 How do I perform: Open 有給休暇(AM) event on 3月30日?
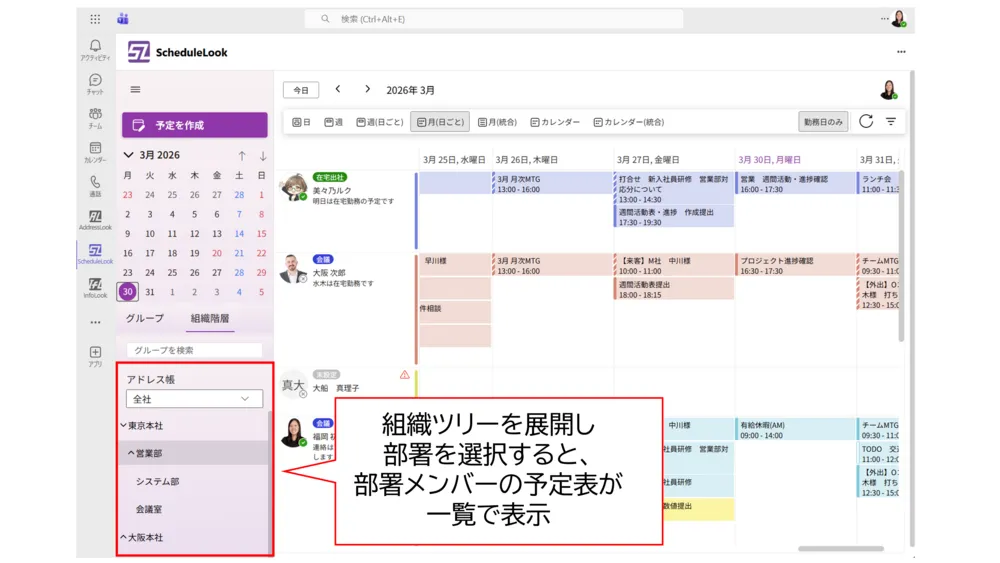pyautogui.click(x=795, y=430)
